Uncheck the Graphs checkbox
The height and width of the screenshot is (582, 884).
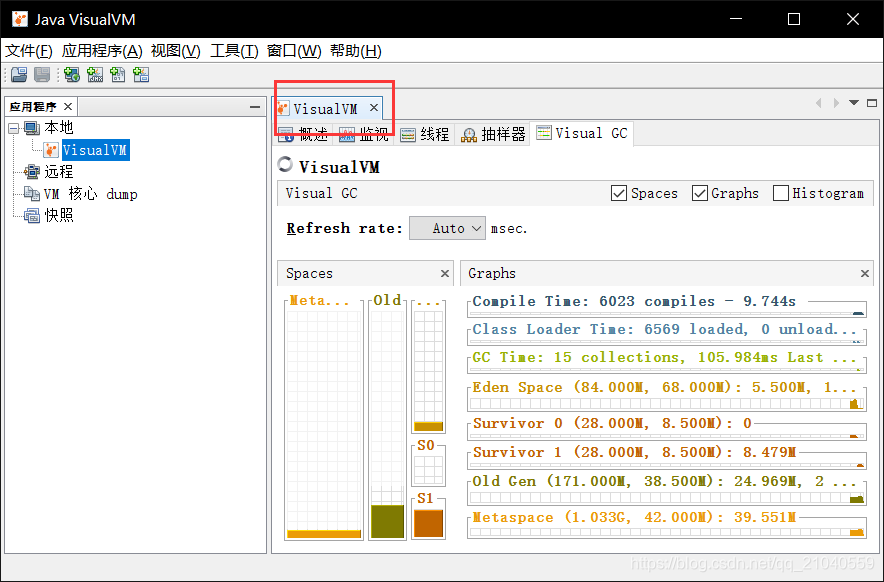coord(700,193)
